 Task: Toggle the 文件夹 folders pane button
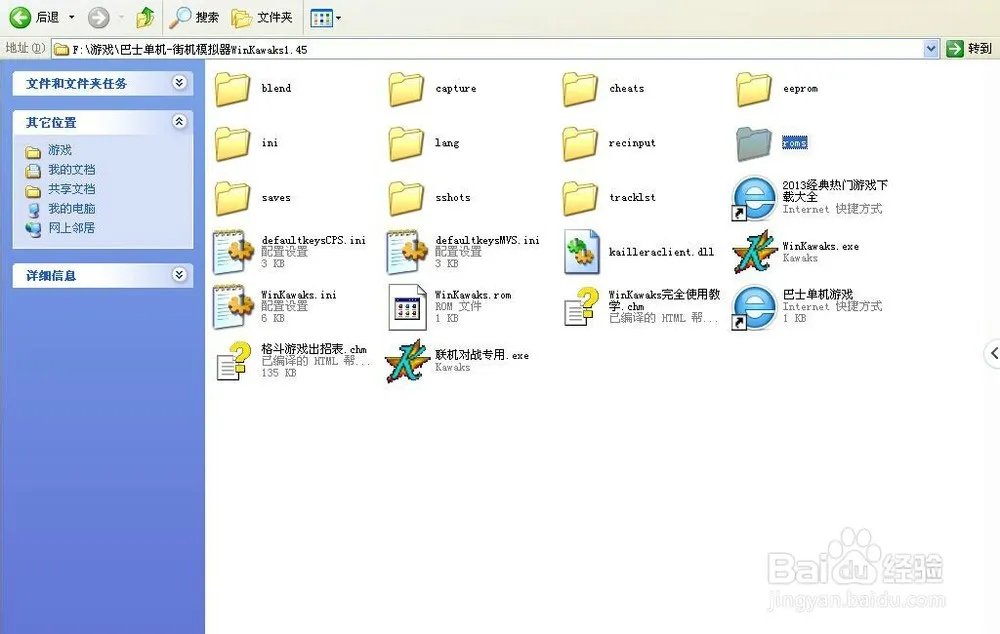click(x=262, y=17)
